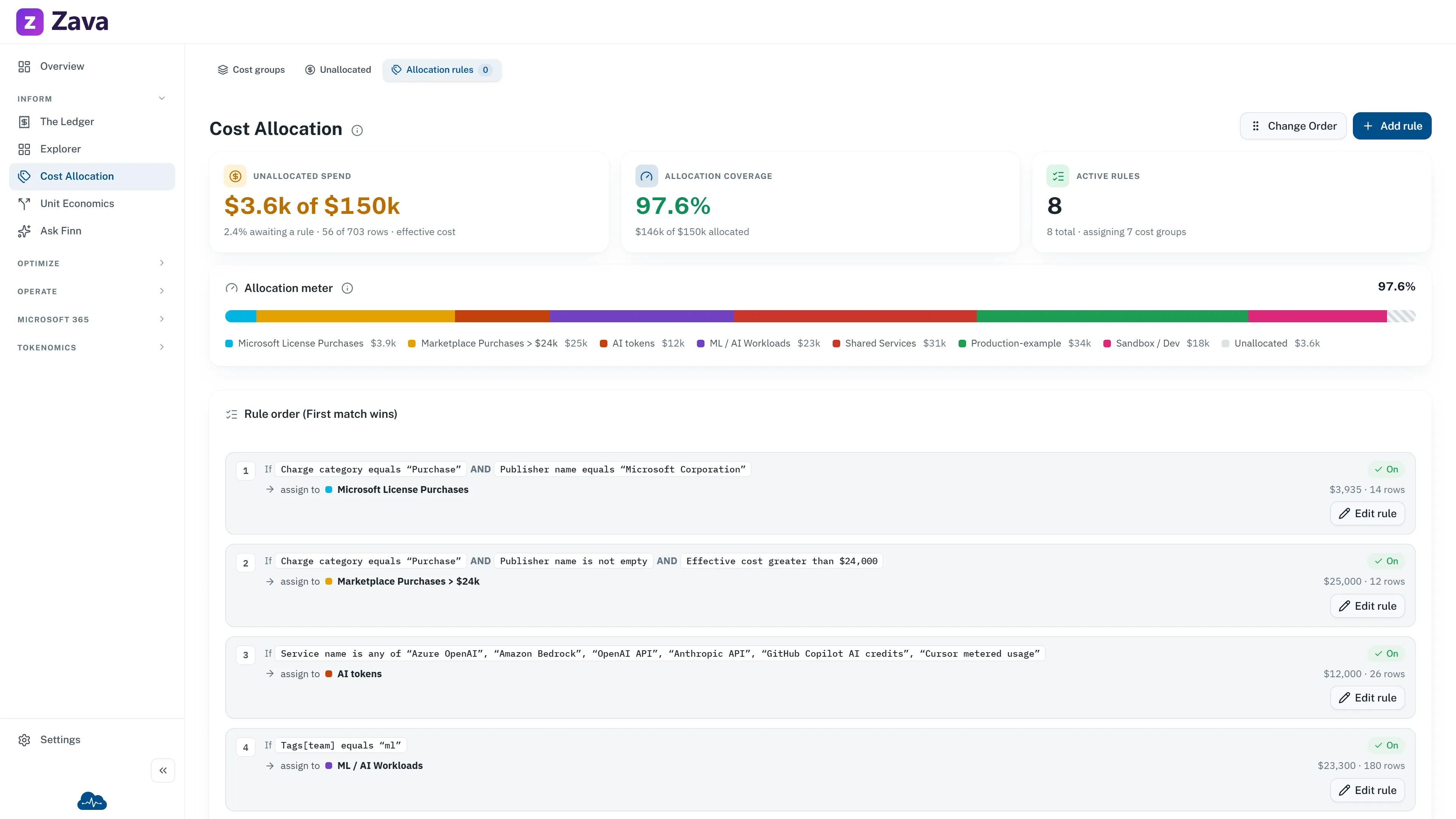Open the Unit Economics menu item
Screen dimensions: 1456x819
(91, 204)
